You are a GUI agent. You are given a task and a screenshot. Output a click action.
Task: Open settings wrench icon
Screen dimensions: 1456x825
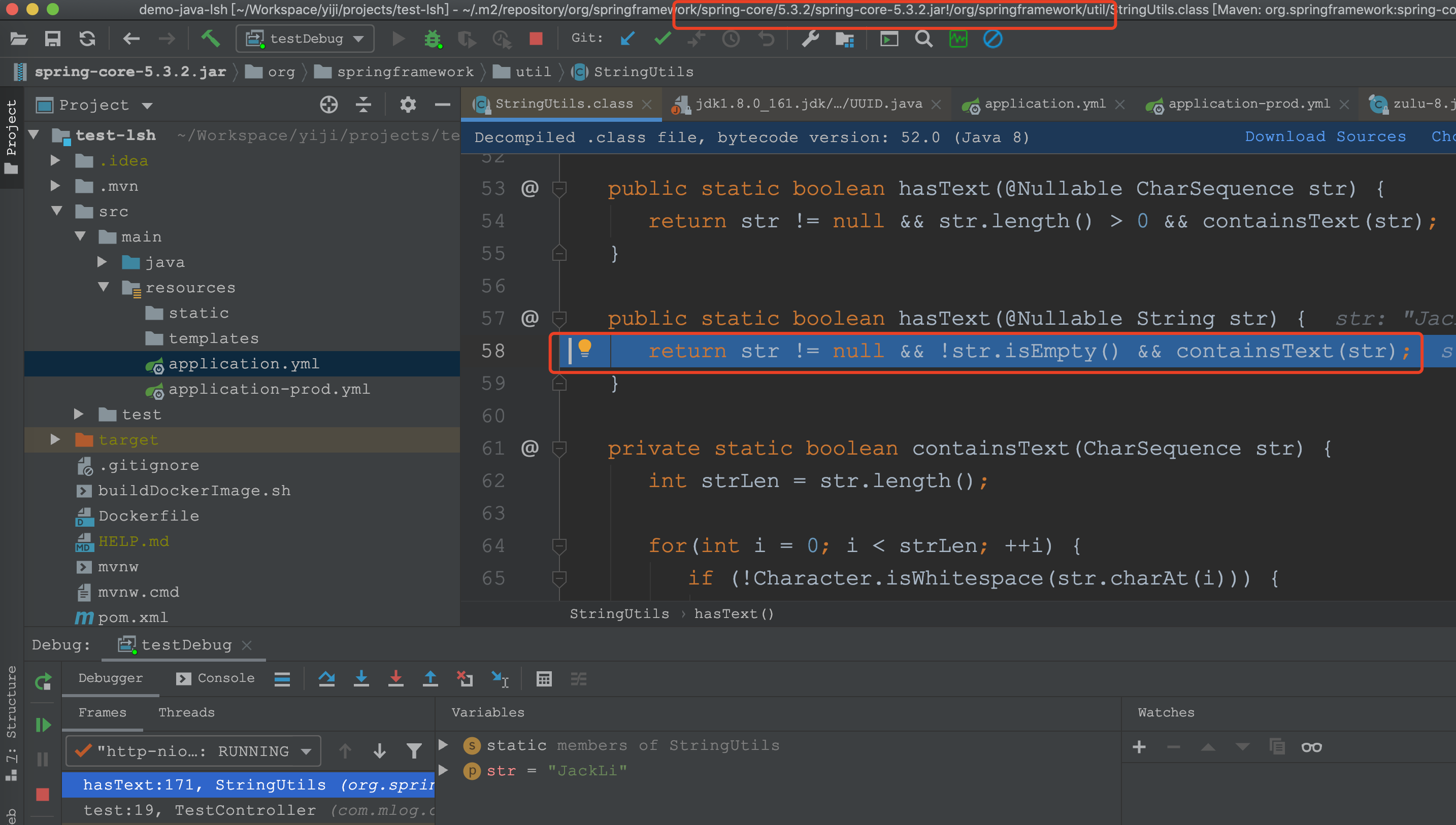click(x=810, y=39)
